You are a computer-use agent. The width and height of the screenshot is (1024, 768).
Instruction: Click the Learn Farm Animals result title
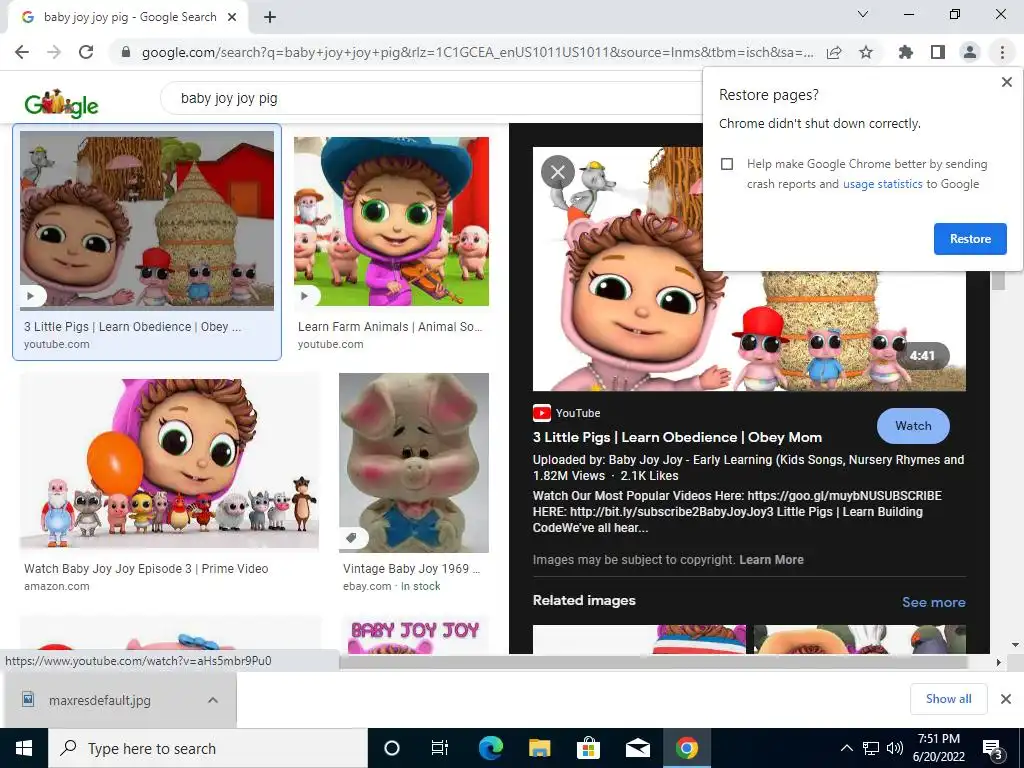point(390,327)
